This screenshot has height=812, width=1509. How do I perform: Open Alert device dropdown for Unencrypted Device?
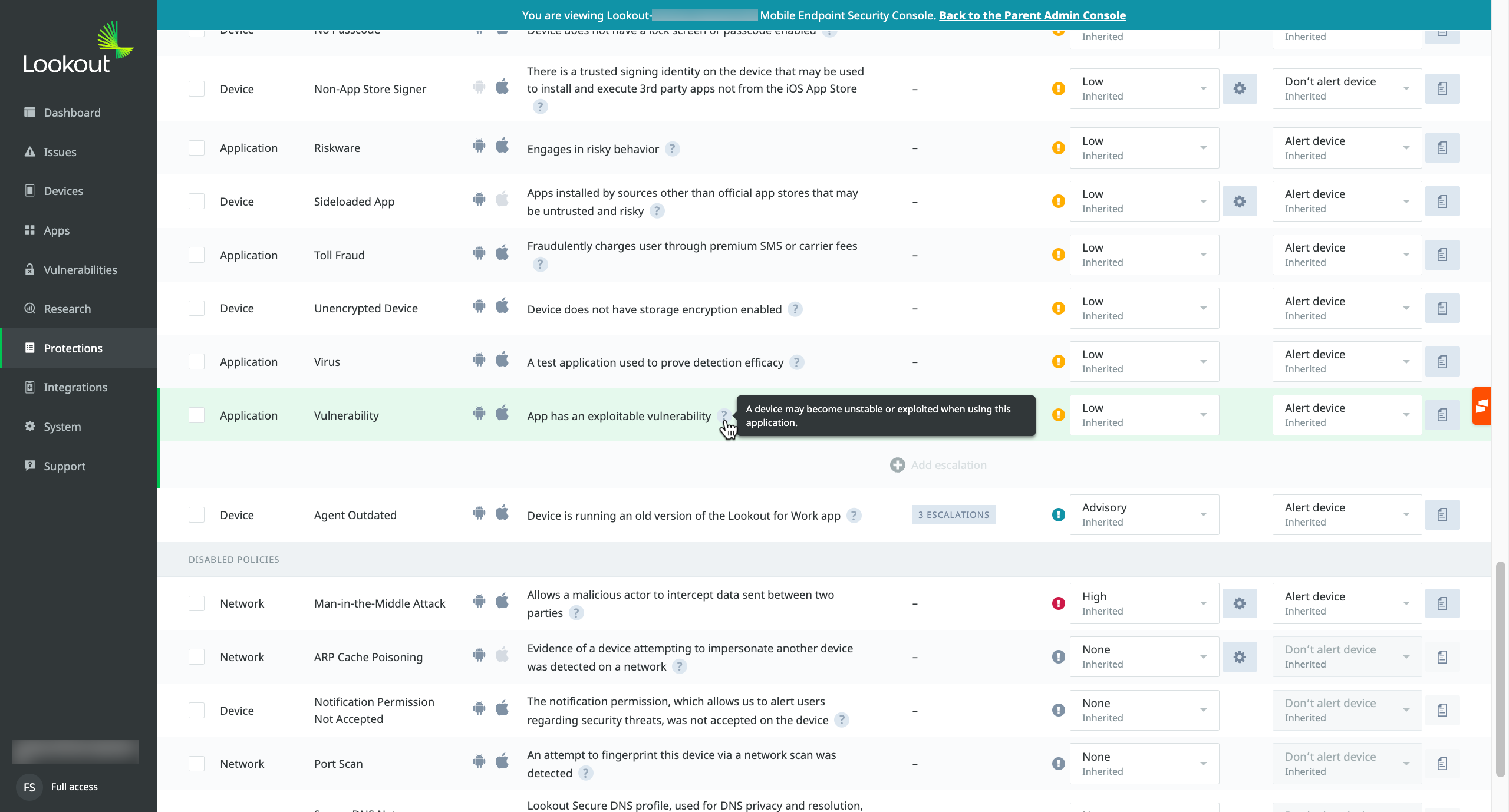click(1346, 308)
